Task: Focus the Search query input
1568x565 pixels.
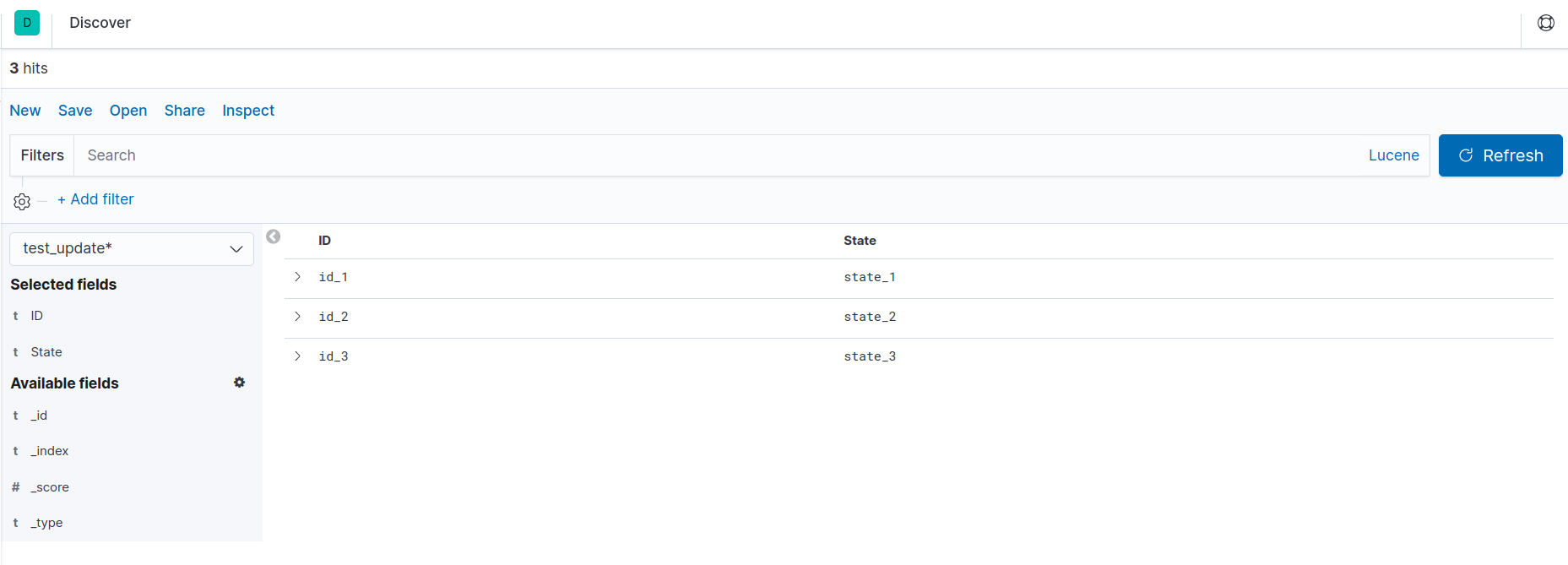Action: coord(718,155)
